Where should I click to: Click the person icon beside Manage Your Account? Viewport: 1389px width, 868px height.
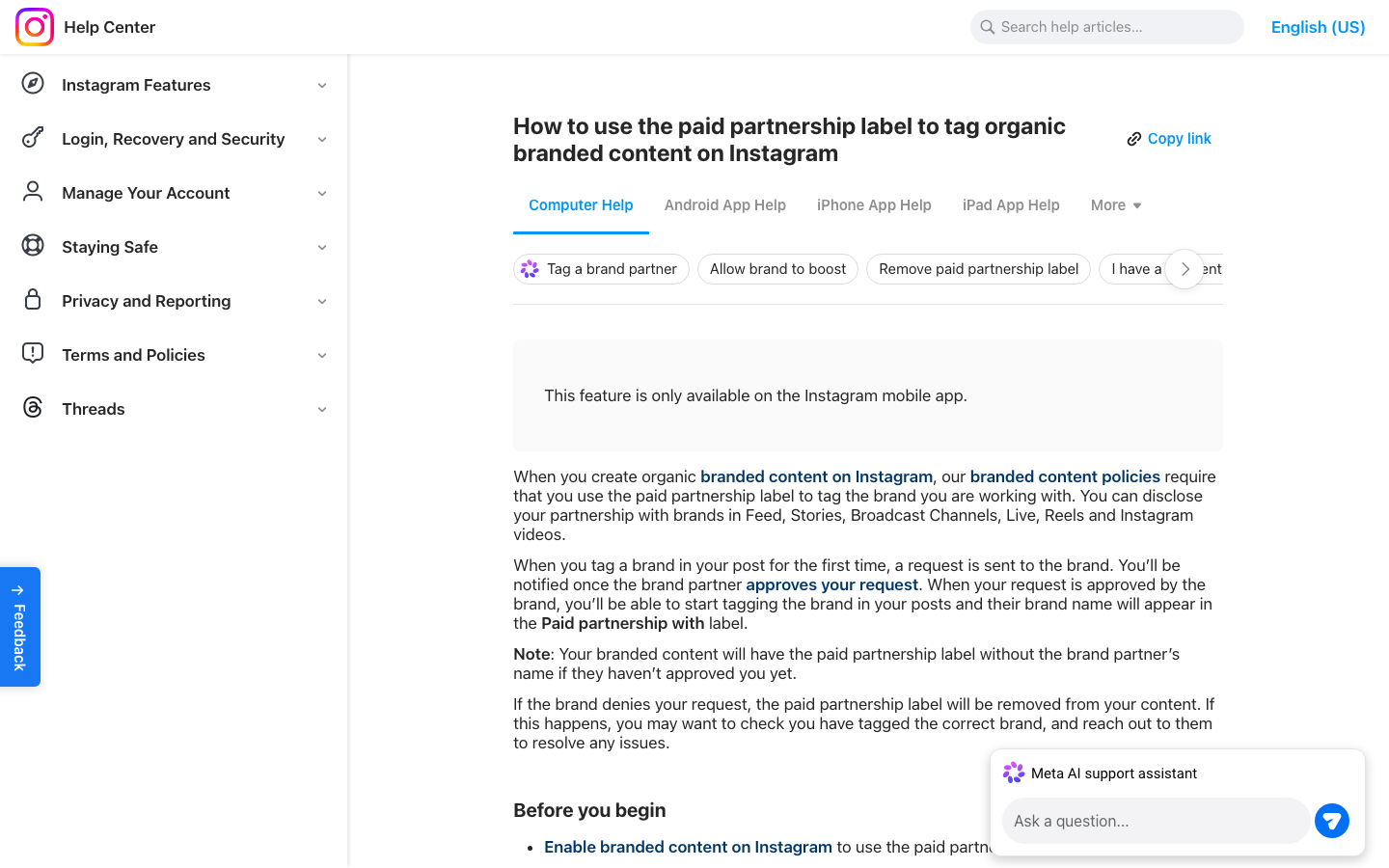tap(33, 191)
